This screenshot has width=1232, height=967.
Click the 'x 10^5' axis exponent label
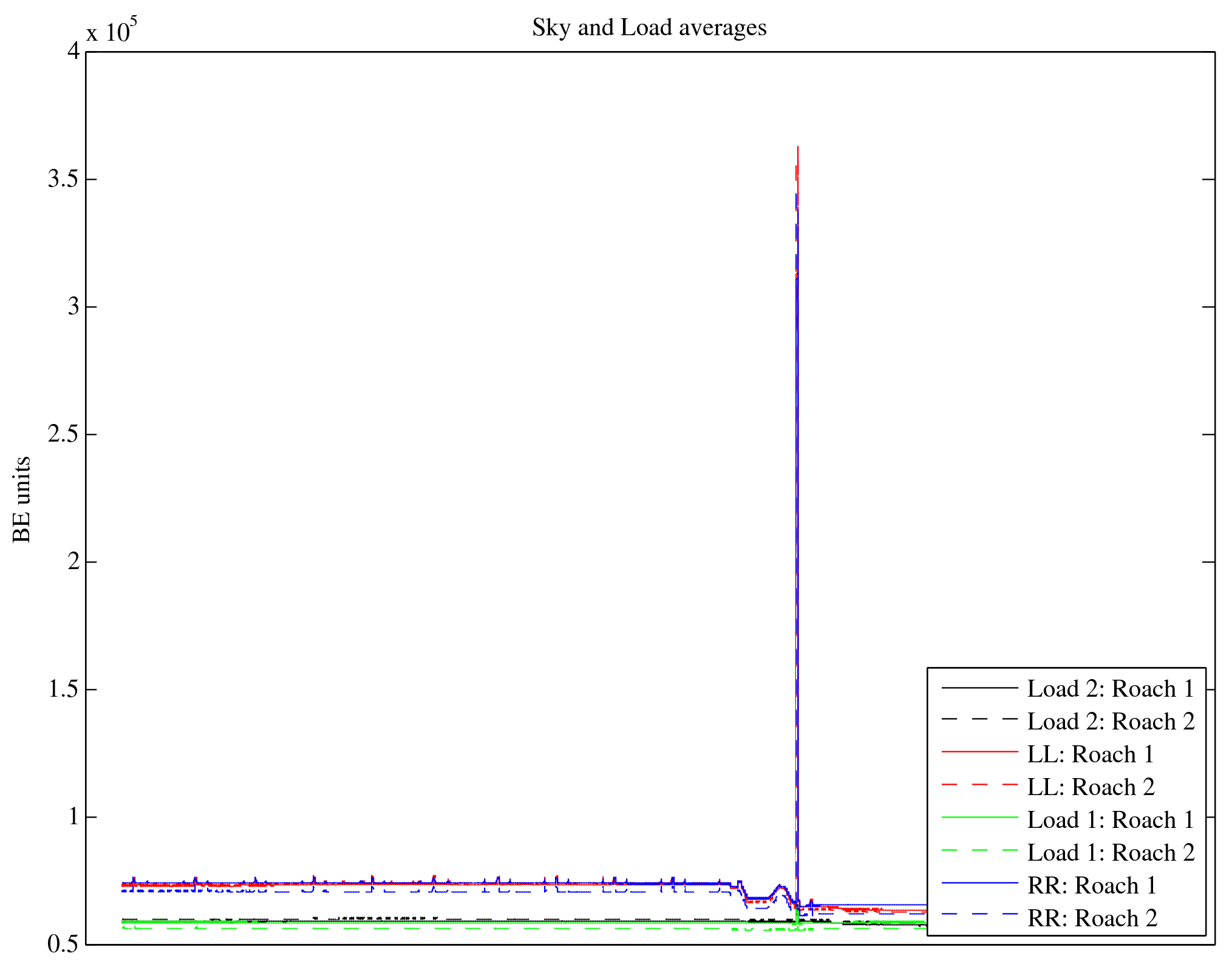coord(111,30)
